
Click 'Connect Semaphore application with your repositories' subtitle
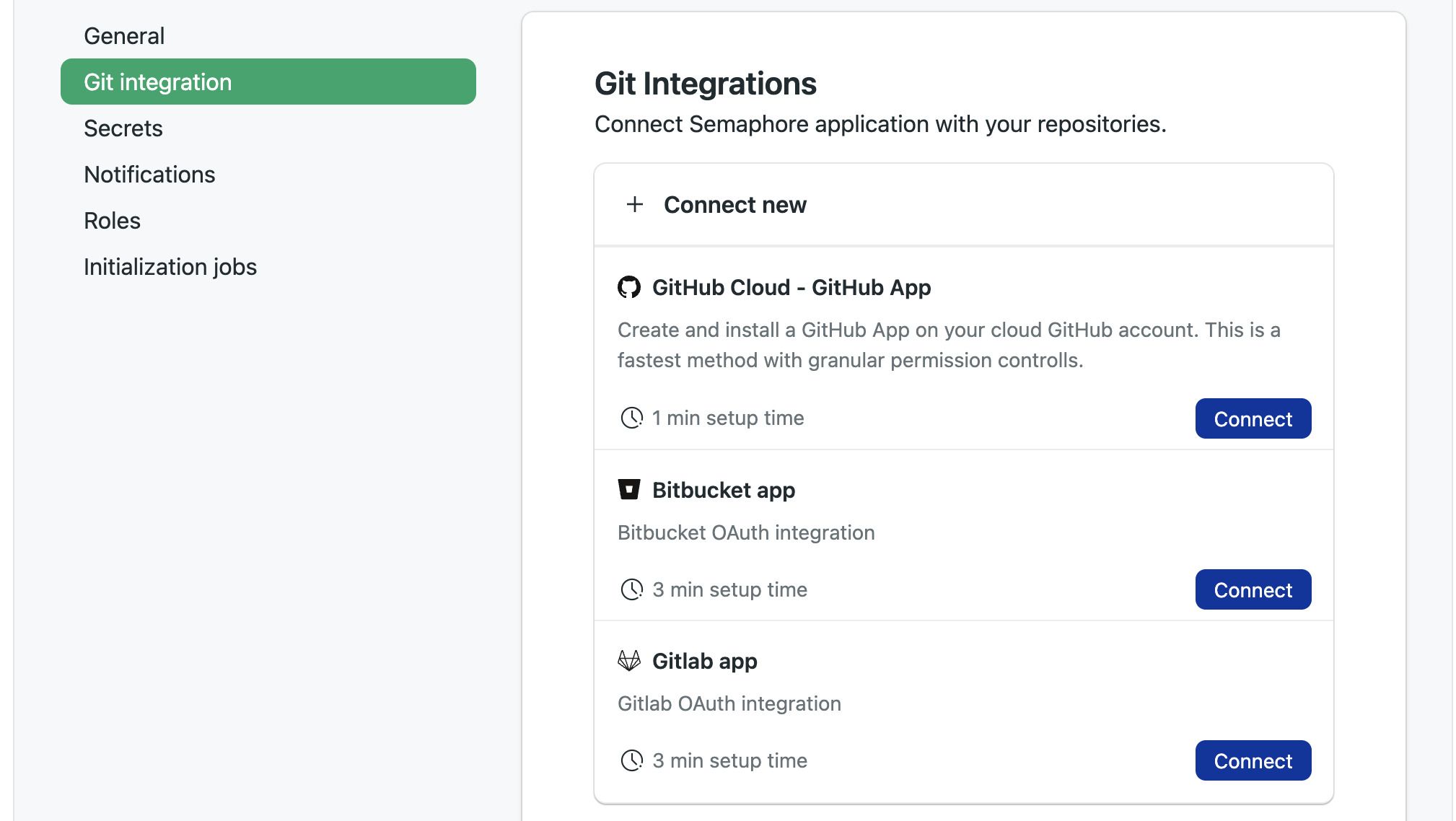880,124
